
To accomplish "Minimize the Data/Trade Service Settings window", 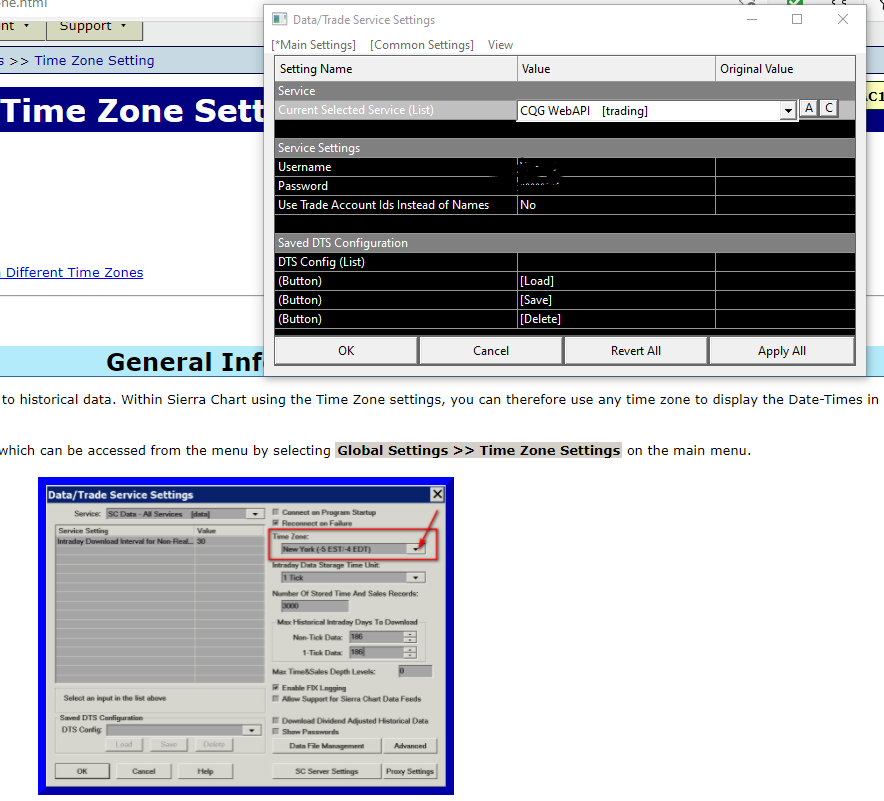I will click(x=752, y=20).
